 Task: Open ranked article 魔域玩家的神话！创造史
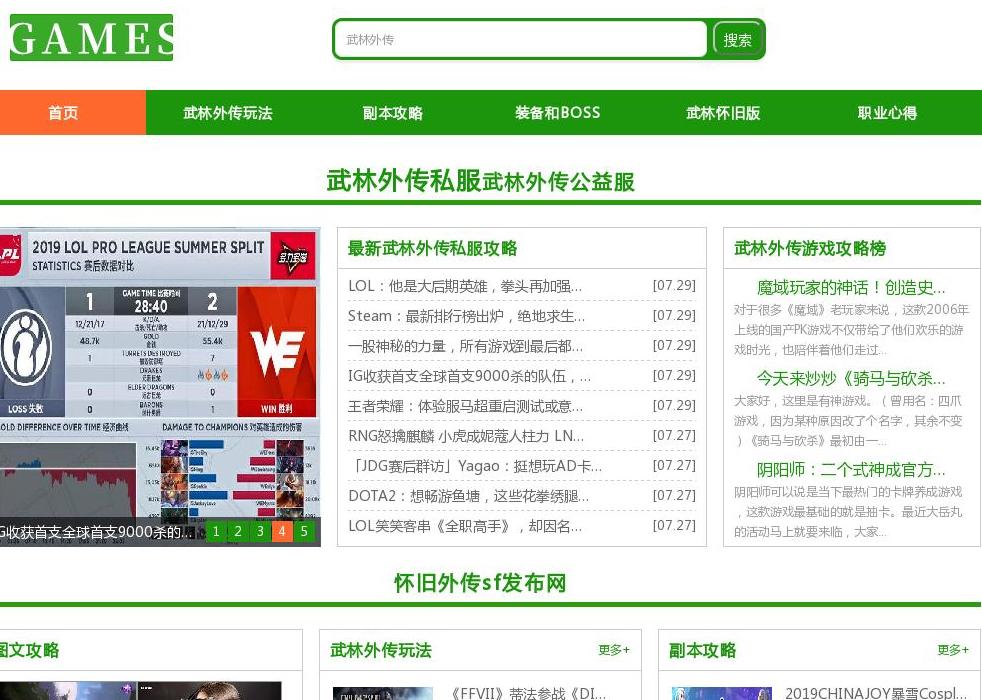coord(851,288)
